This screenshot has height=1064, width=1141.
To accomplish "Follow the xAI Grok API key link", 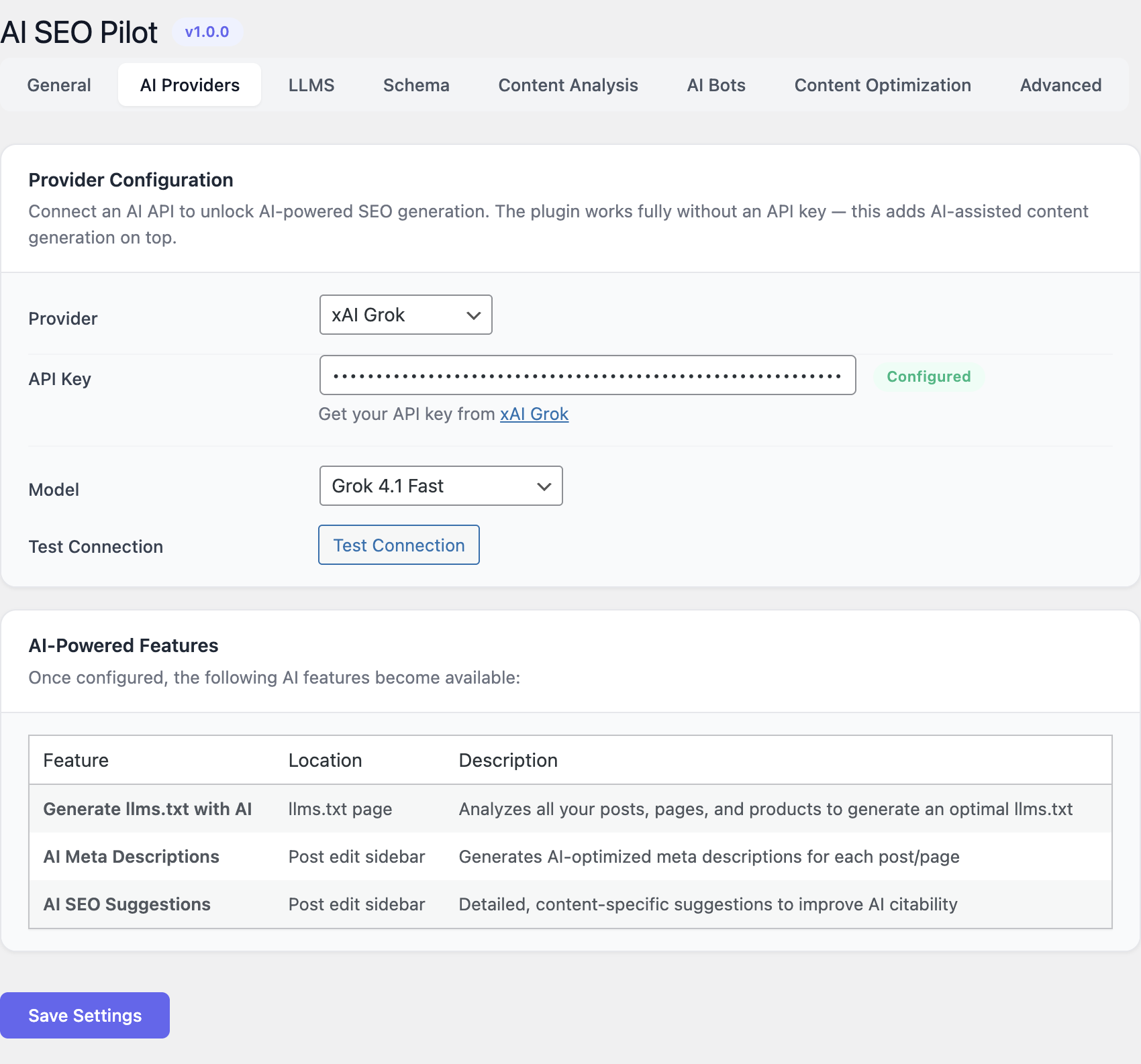I will pyautogui.click(x=534, y=414).
